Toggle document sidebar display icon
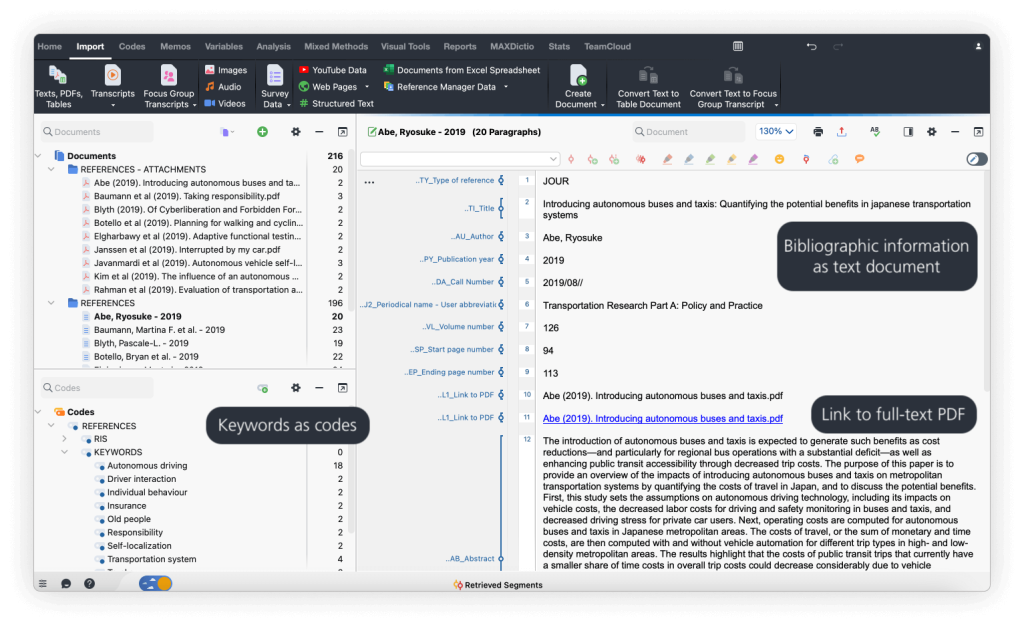Screen dimensions: 1024x625 pos(908,132)
